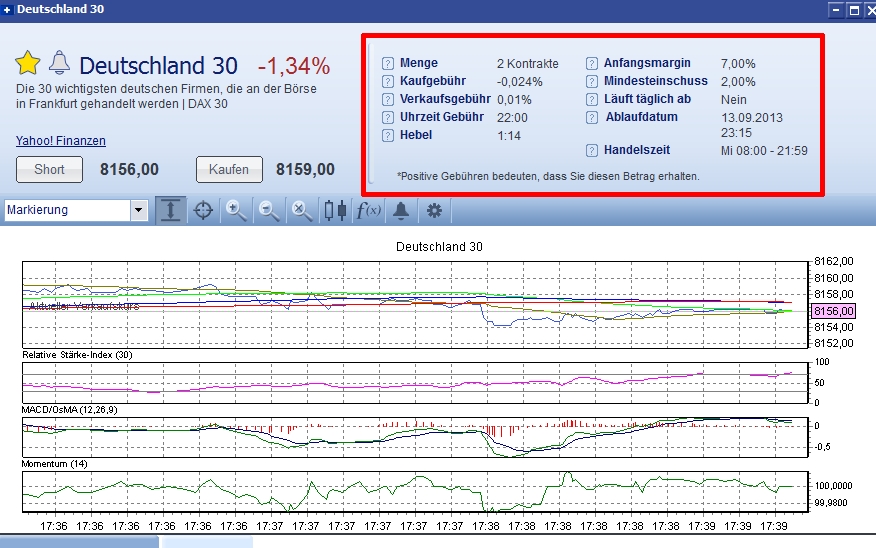Click the Anfangsmargin value 7,00%
The height and width of the screenshot is (548, 876).
coord(738,64)
